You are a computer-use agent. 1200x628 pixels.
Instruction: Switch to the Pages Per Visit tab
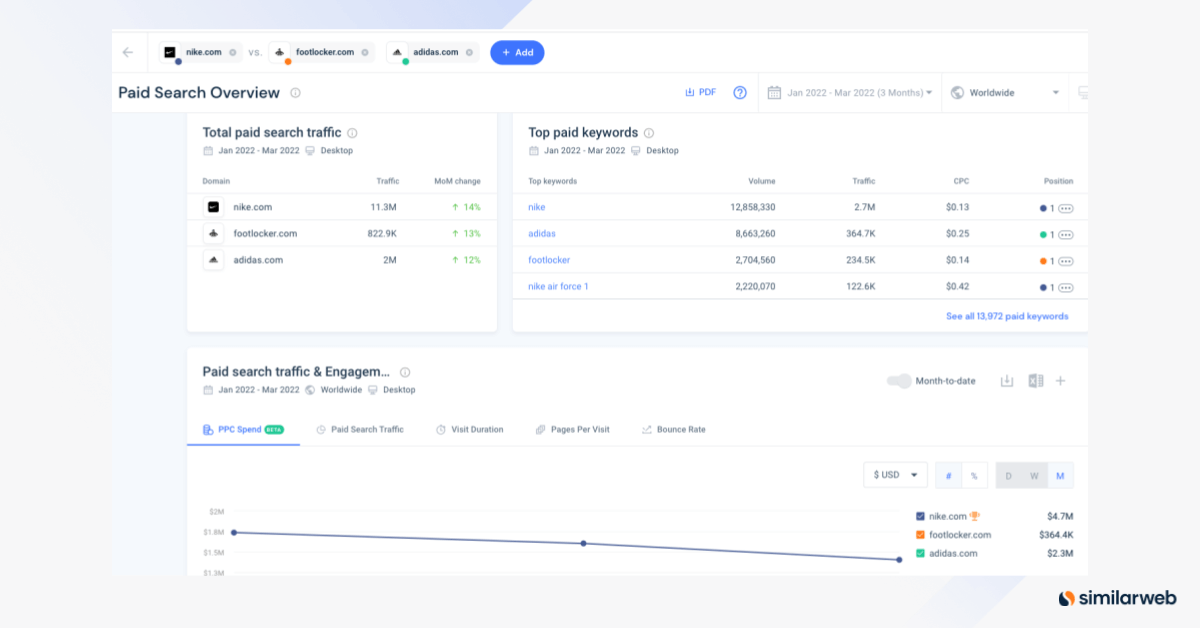click(x=572, y=429)
